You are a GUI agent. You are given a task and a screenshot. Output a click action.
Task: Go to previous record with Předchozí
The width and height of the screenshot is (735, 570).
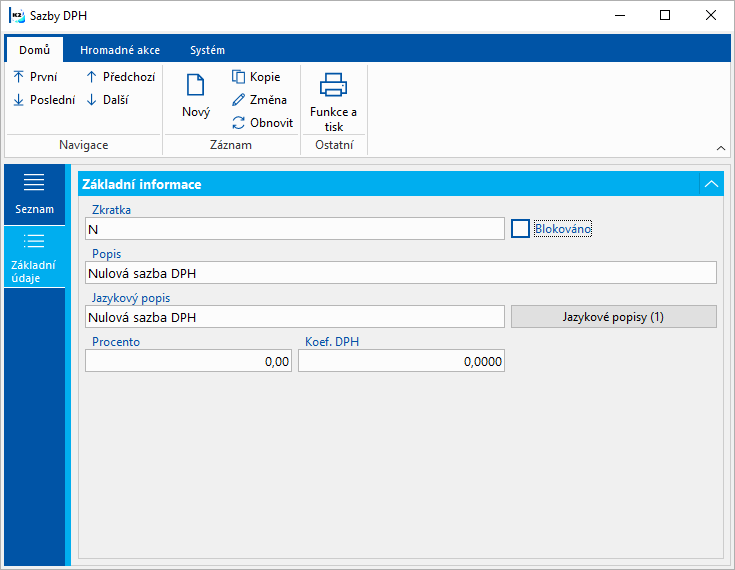[x=120, y=77]
